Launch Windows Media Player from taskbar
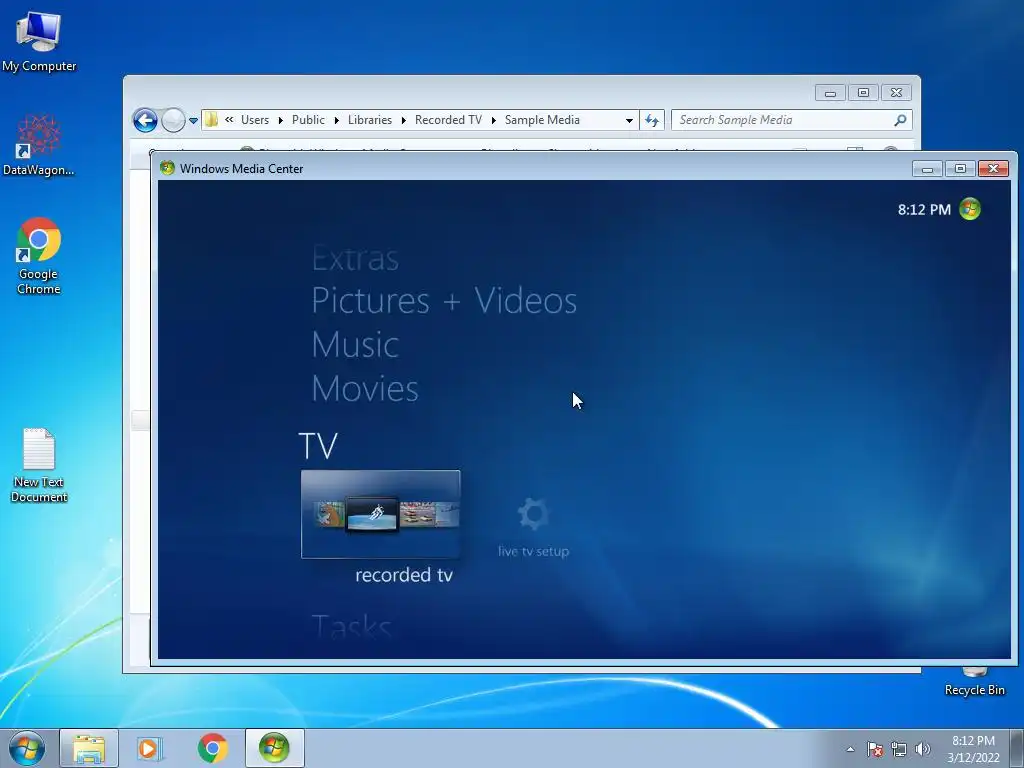This screenshot has height=768, width=1024. pos(150,748)
